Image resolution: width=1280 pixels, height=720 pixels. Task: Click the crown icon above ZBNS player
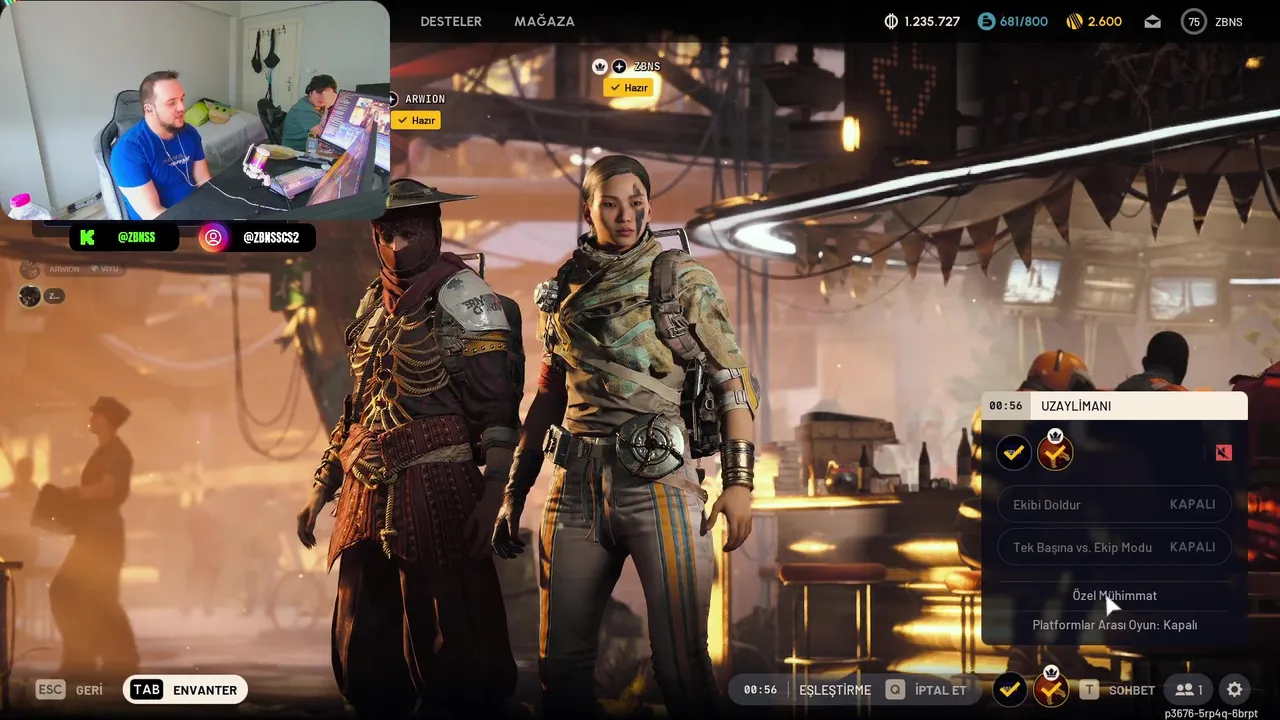[600, 66]
